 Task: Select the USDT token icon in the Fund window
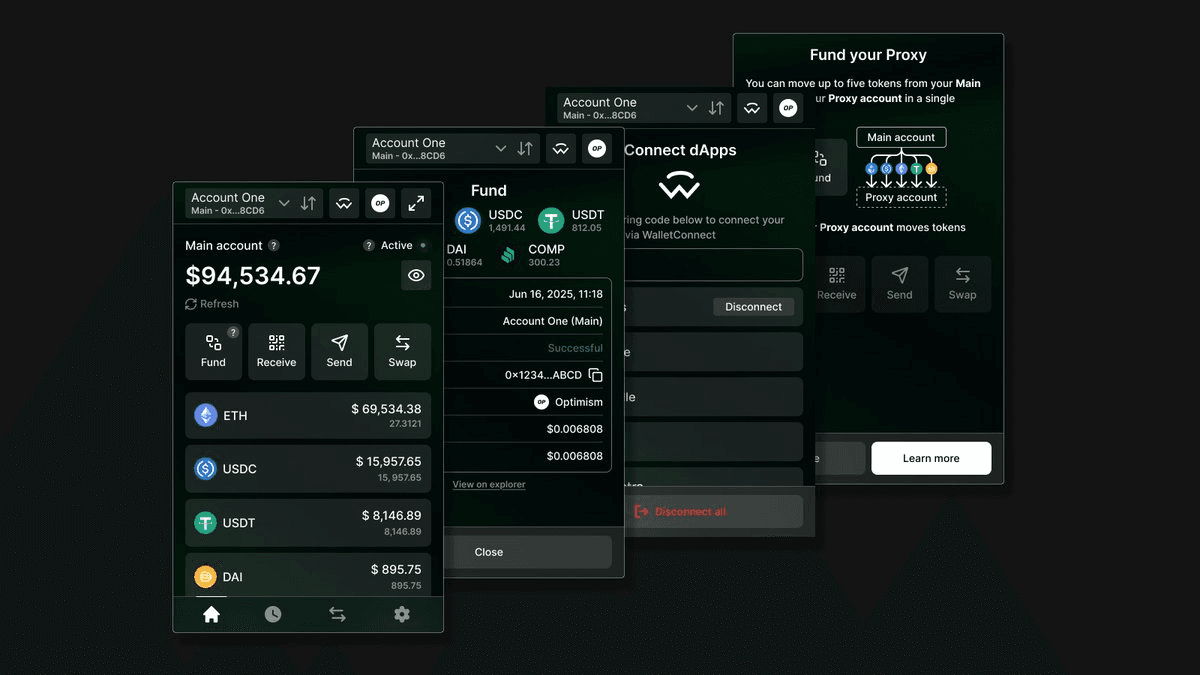coord(551,220)
